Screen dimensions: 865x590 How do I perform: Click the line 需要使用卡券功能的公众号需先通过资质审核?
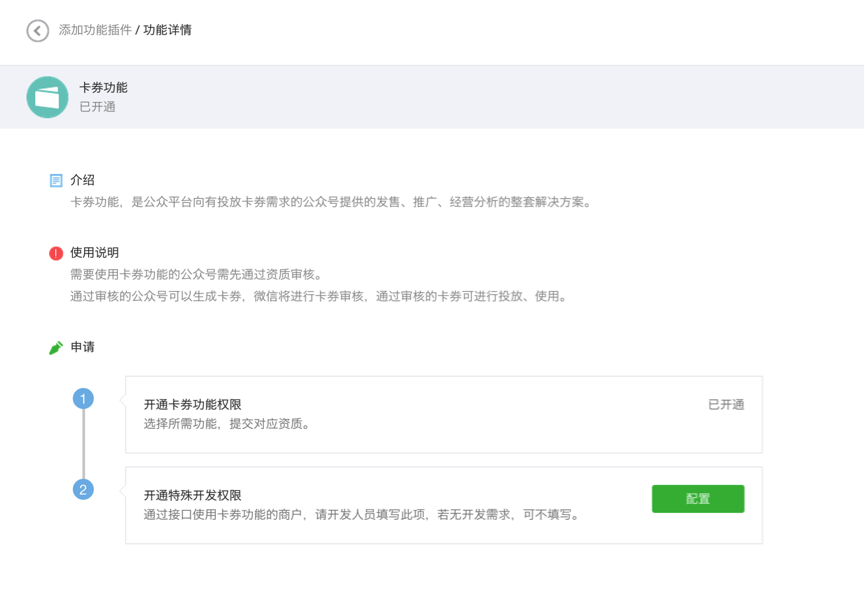coord(196,275)
